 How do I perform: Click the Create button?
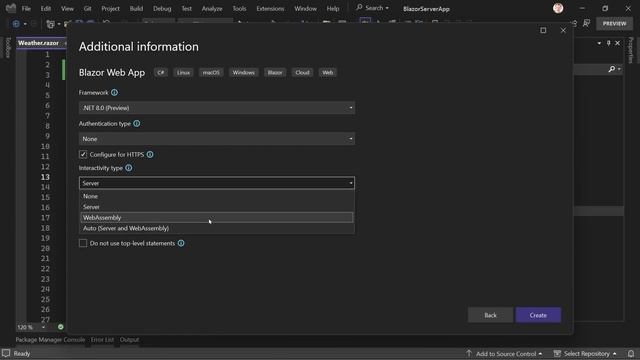coord(538,315)
